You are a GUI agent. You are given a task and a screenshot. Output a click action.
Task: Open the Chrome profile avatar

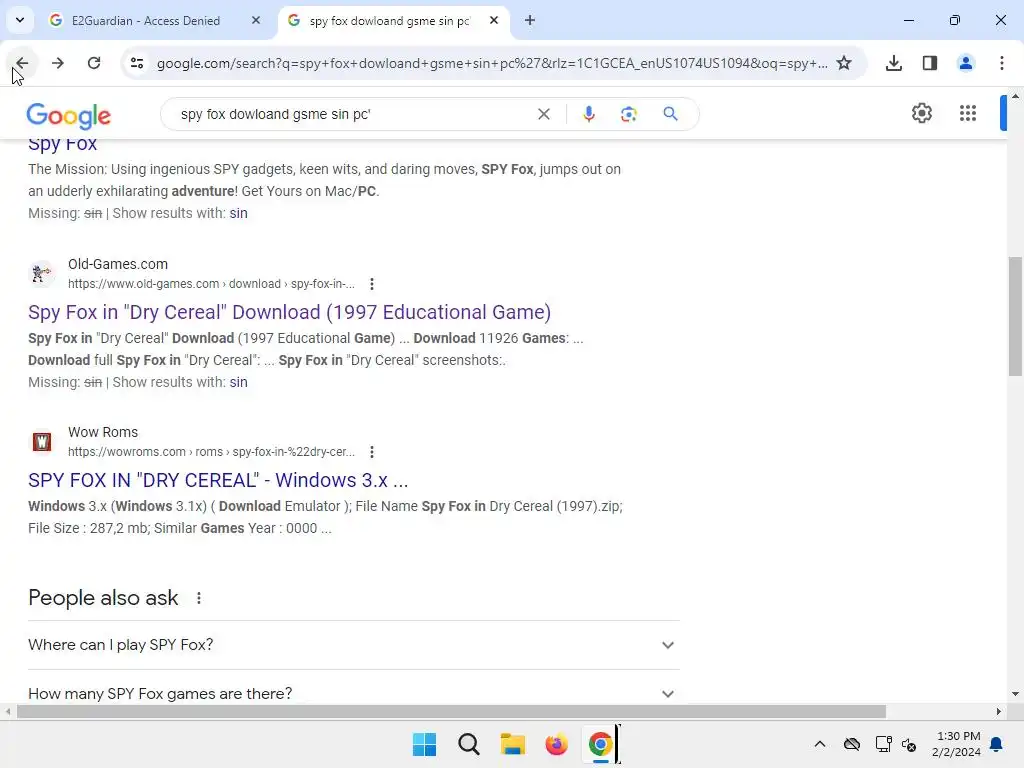965,63
